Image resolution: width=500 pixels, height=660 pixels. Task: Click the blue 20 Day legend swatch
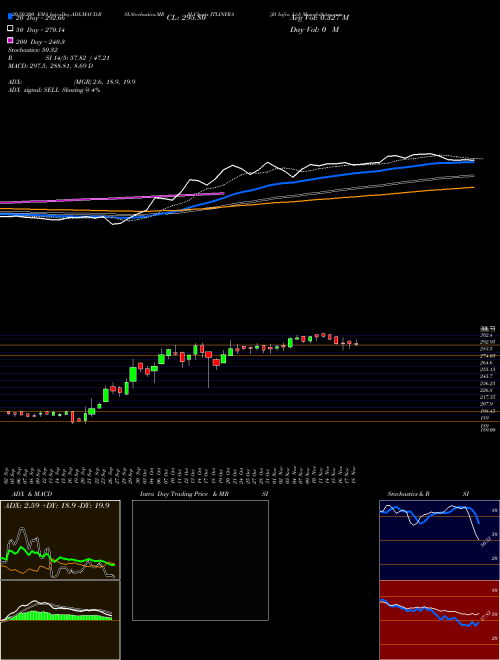(x=11, y=17)
